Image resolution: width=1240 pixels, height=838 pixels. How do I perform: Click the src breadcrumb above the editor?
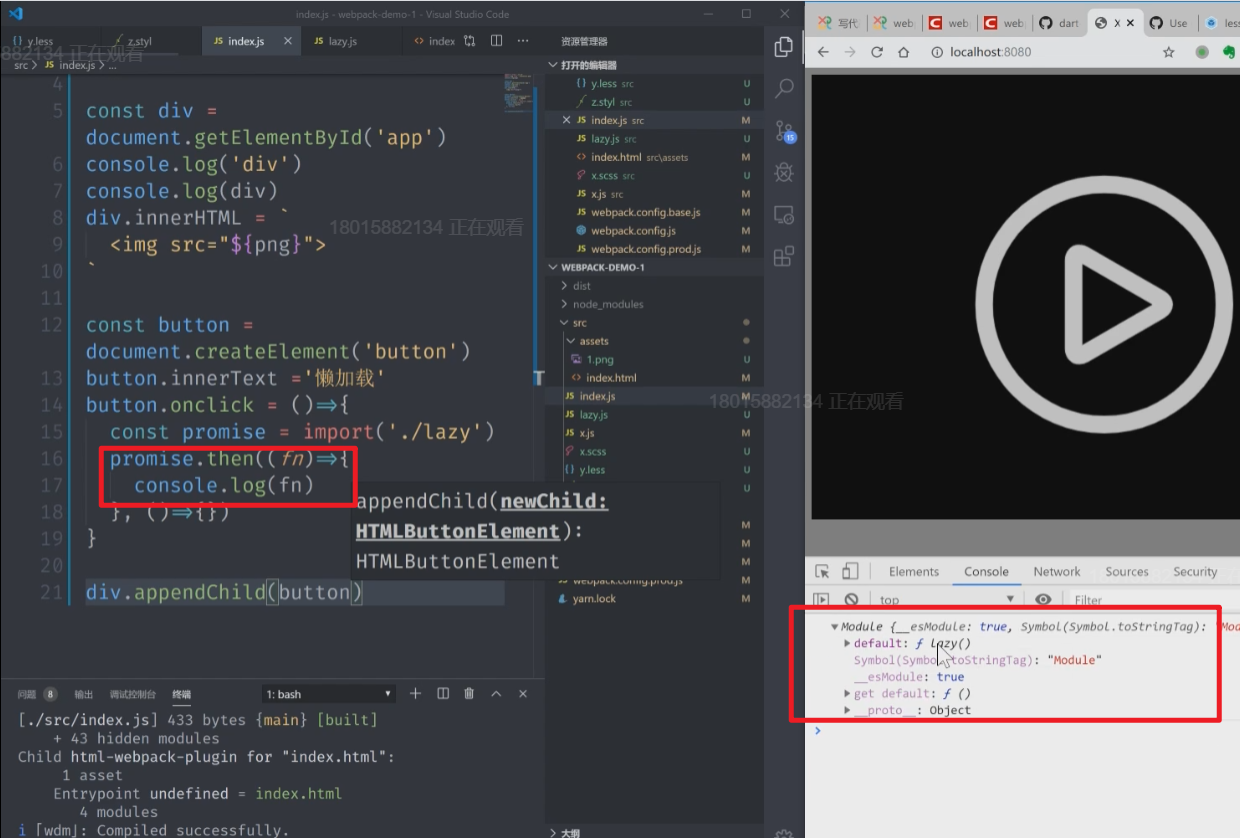pos(21,65)
